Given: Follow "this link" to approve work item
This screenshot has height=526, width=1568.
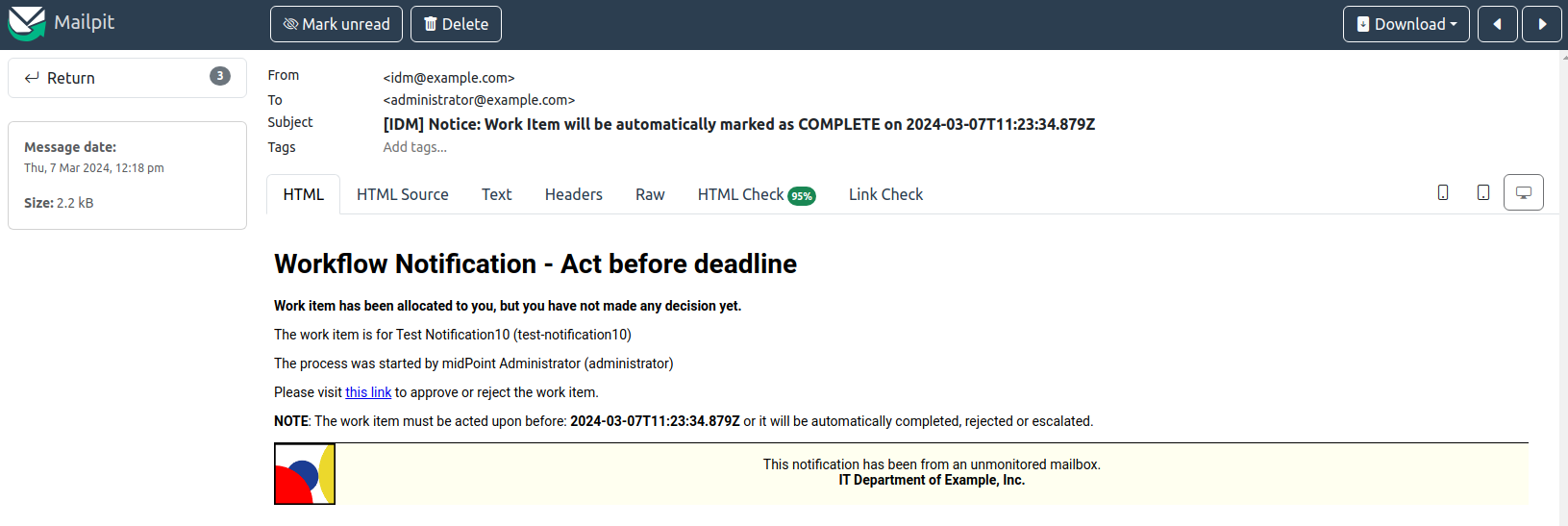Looking at the screenshot, I should click(x=368, y=392).
